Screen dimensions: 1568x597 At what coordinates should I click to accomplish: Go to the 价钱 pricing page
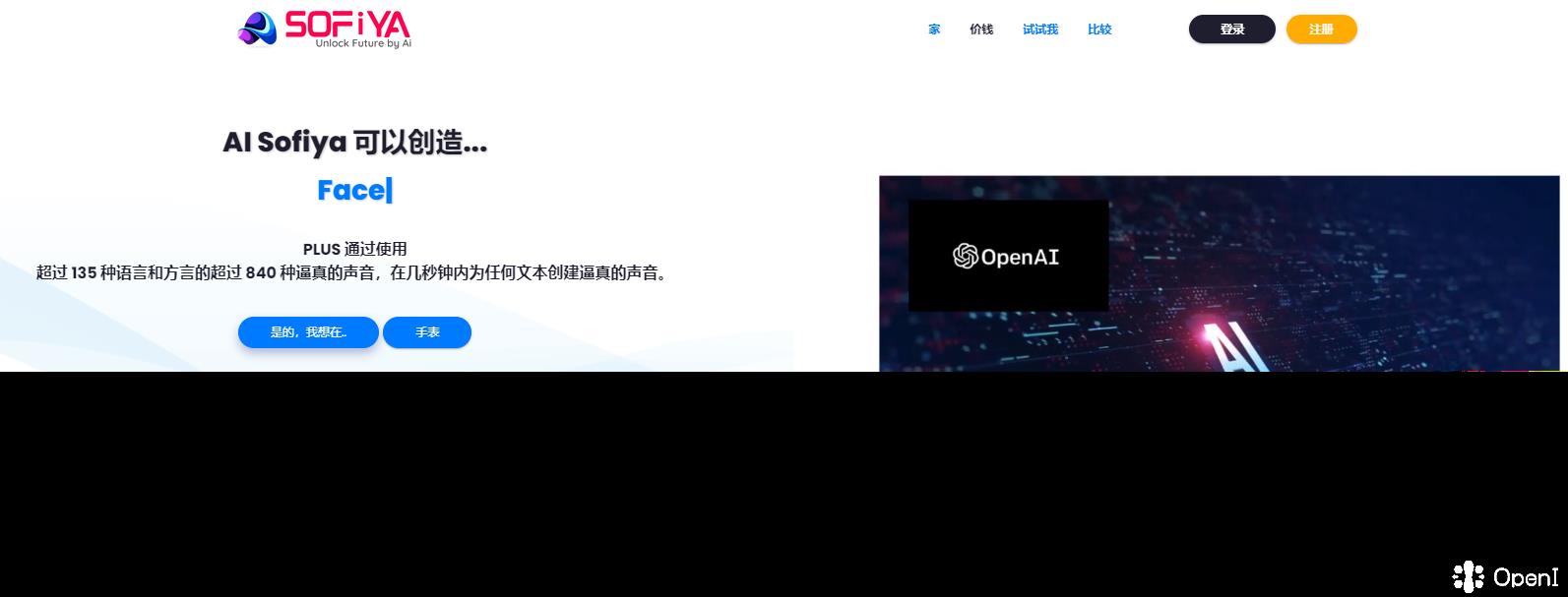point(981,30)
